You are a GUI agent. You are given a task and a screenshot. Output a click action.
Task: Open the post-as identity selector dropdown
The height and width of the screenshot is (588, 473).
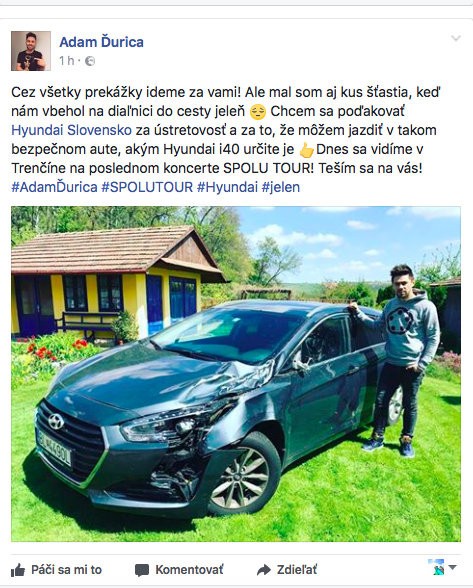click(x=443, y=567)
